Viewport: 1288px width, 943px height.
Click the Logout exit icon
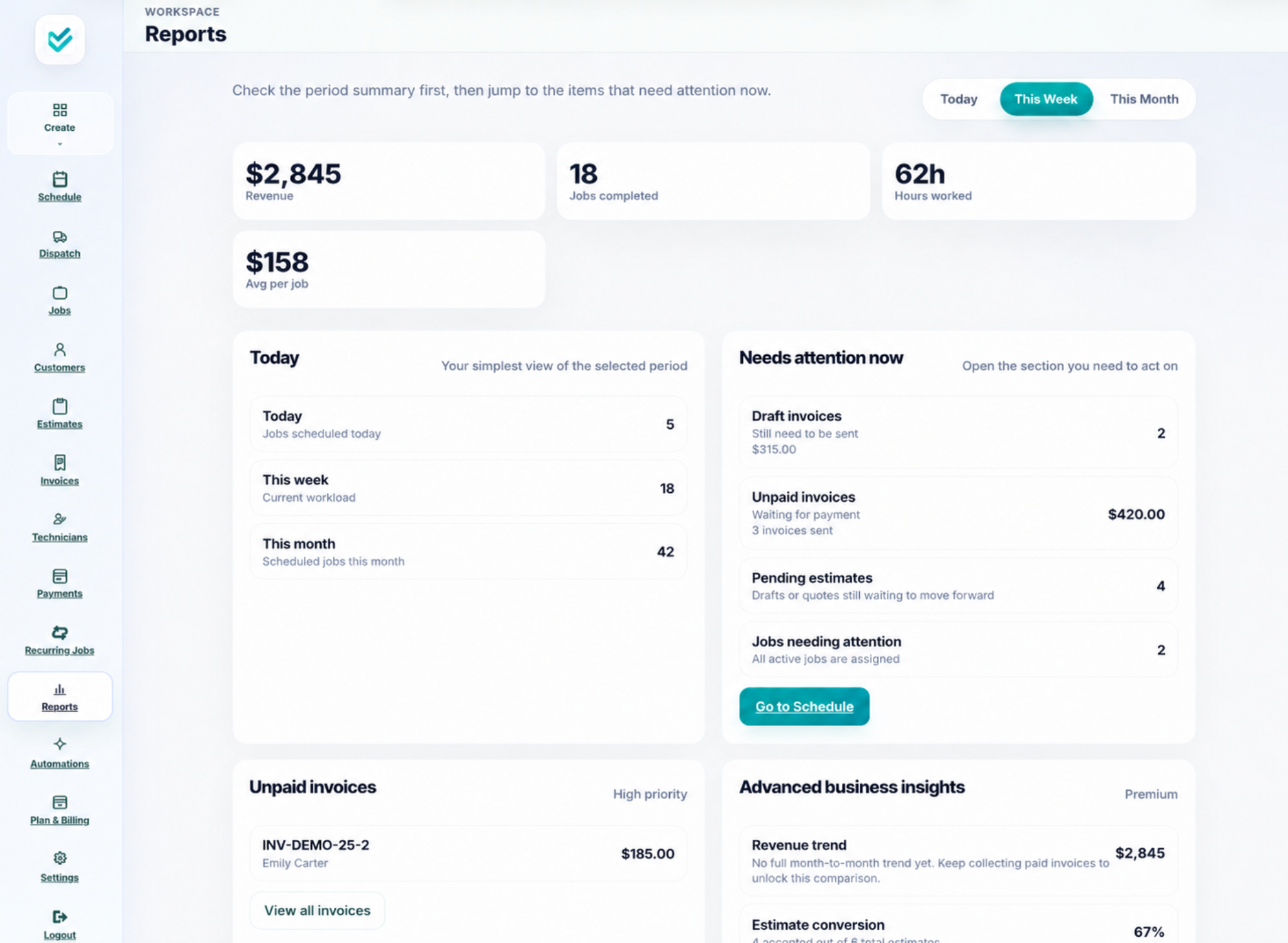(60, 917)
